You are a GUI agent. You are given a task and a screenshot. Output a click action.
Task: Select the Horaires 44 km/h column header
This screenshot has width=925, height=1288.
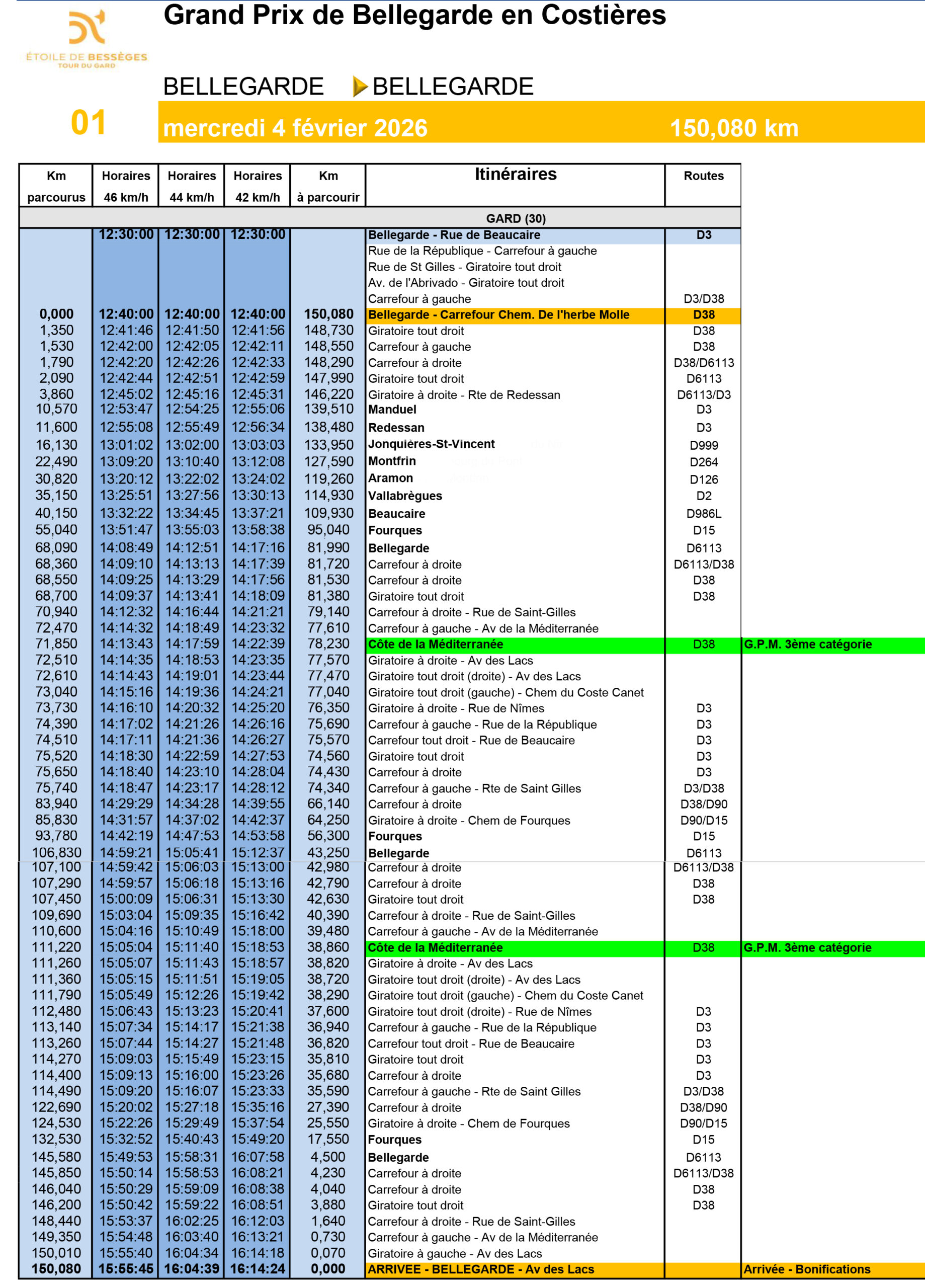click(191, 186)
